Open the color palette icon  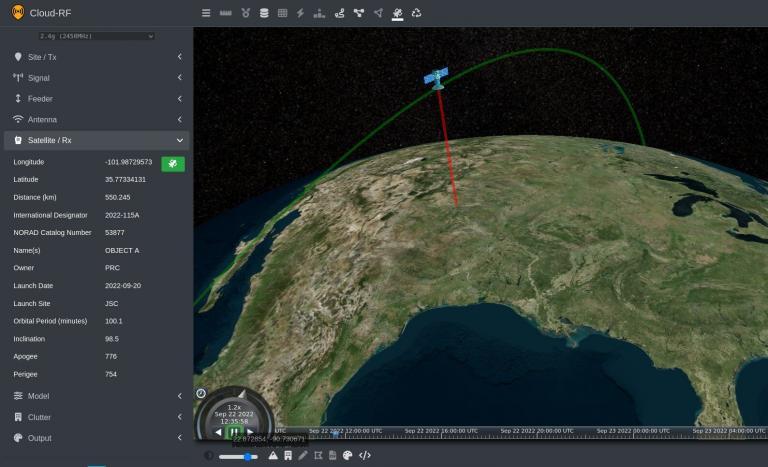tap(347, 455)
